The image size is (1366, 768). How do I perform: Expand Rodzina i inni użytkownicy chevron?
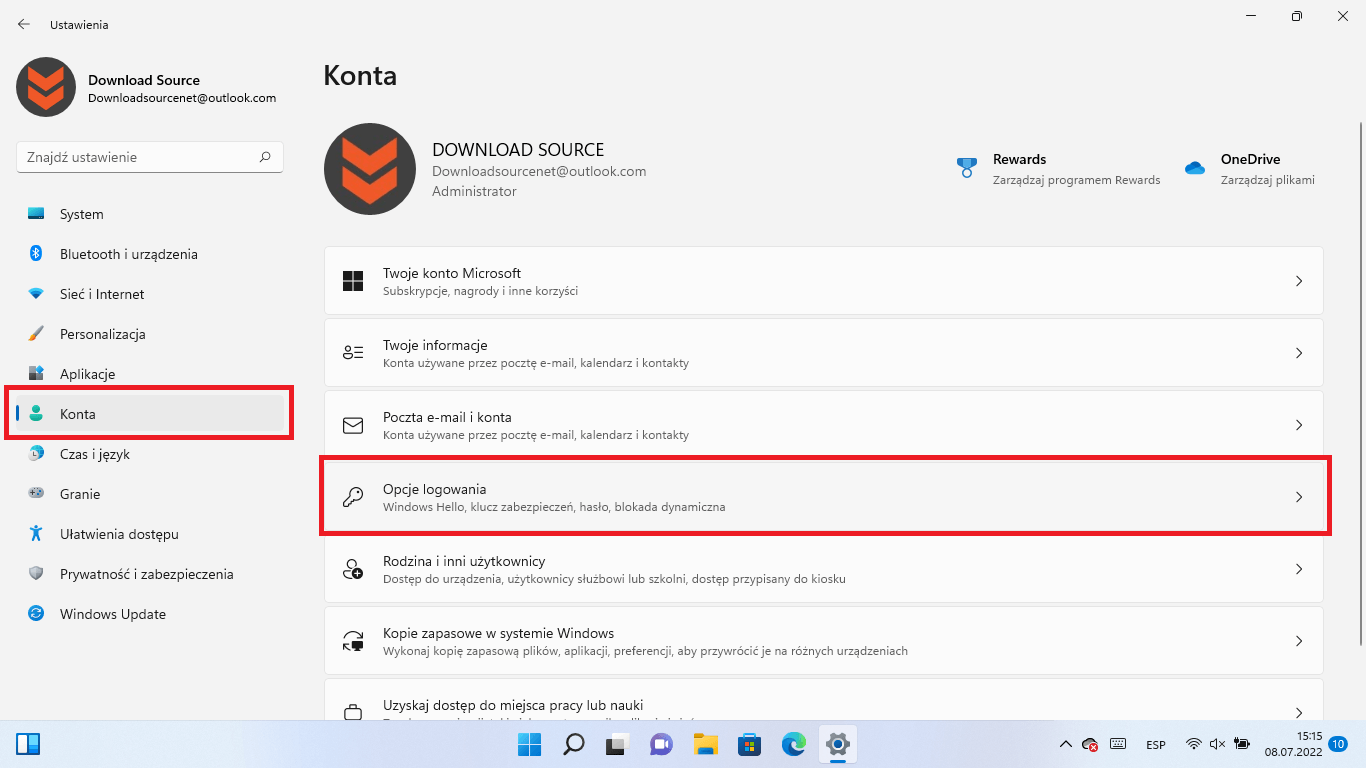point(1299,569)
